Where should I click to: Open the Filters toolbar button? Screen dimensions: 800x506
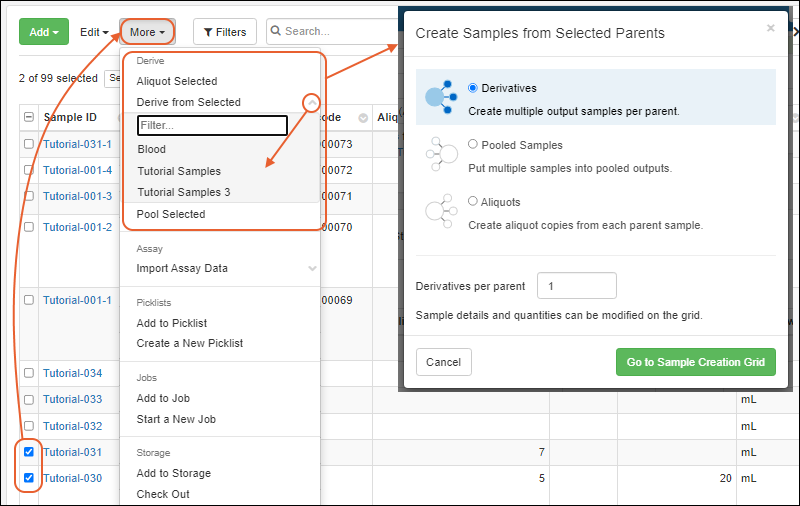(225, 32)
